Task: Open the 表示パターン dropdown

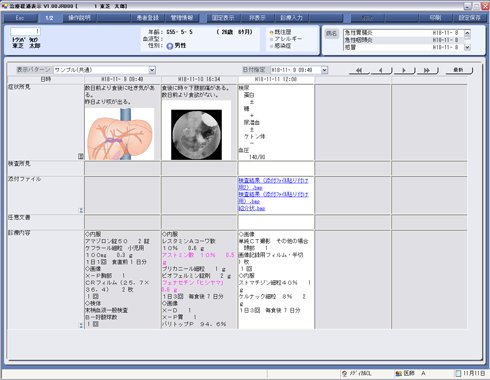Action: coord(152,70)
